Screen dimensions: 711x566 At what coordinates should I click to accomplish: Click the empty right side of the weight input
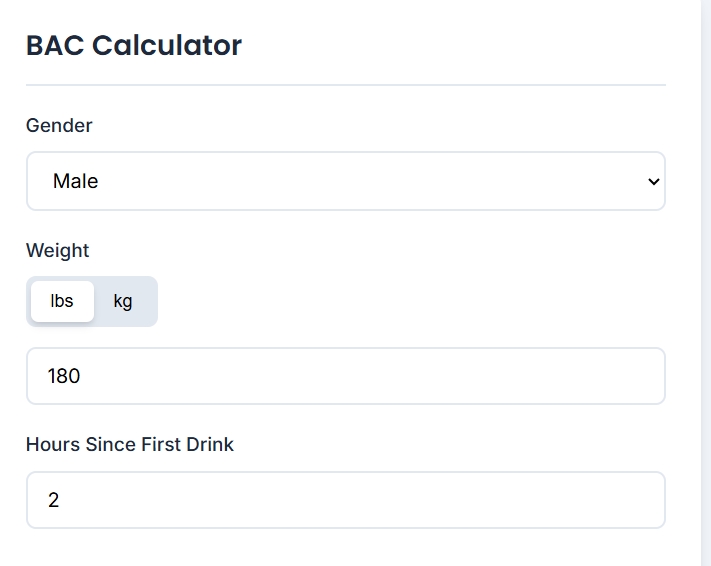point(499,376)
